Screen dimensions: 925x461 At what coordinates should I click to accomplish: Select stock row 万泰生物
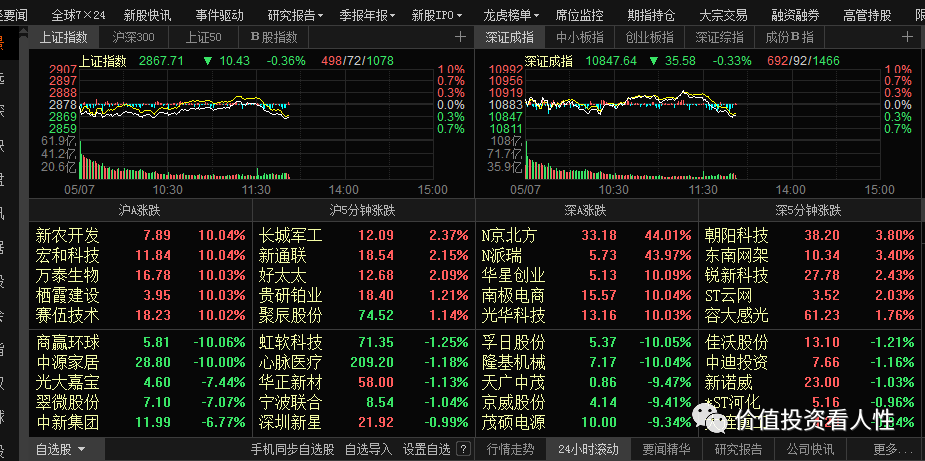click(x=140, y=276)
